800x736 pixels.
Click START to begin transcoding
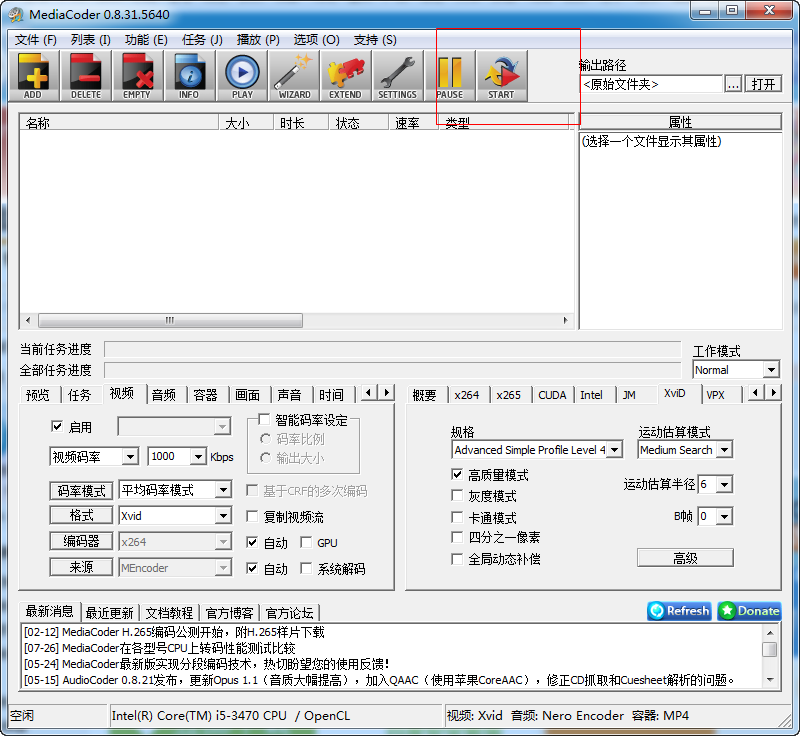[x=502, y=75]
